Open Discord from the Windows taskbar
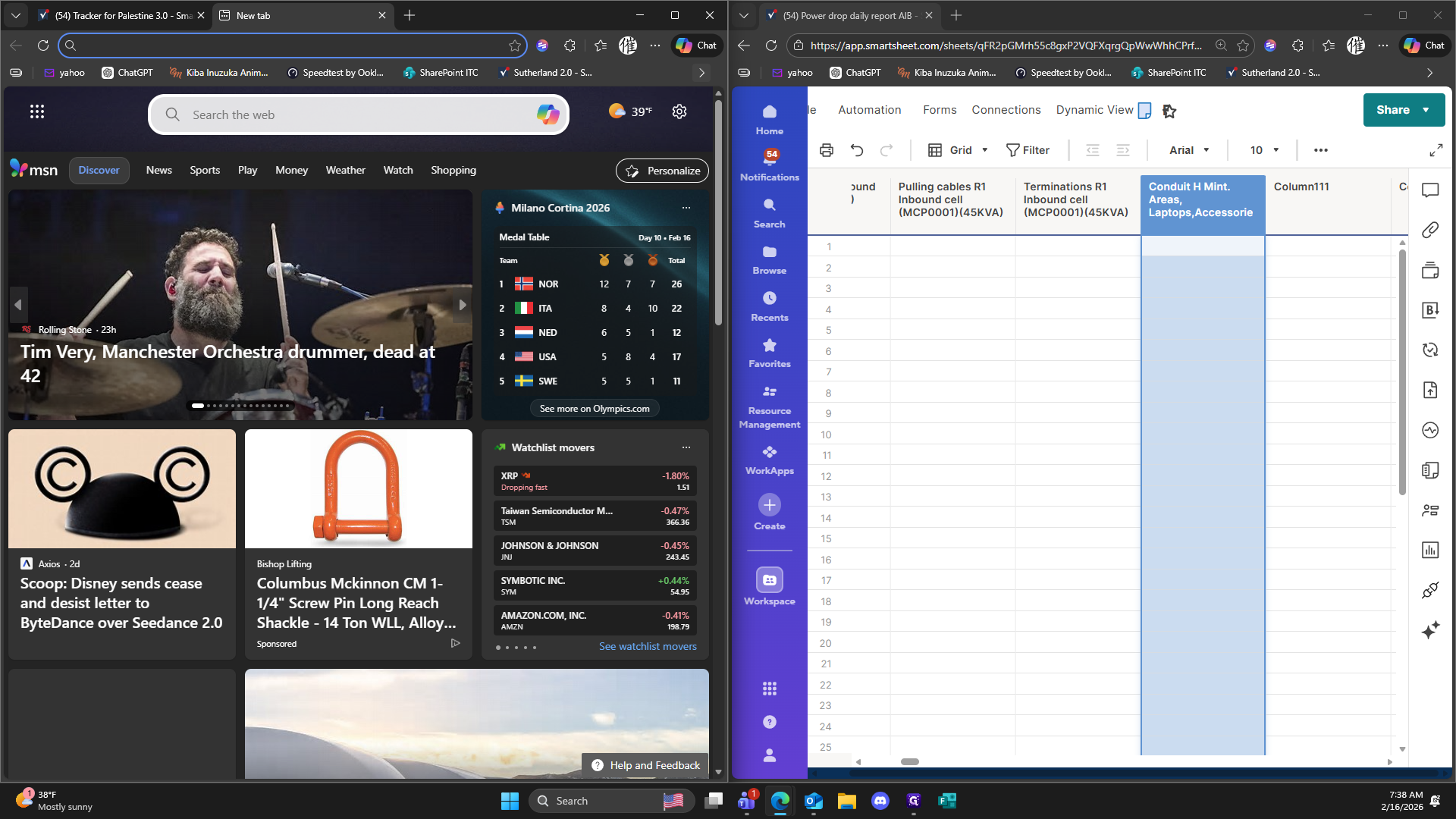This screenshot has height=819, width=1456. point(880,801)
